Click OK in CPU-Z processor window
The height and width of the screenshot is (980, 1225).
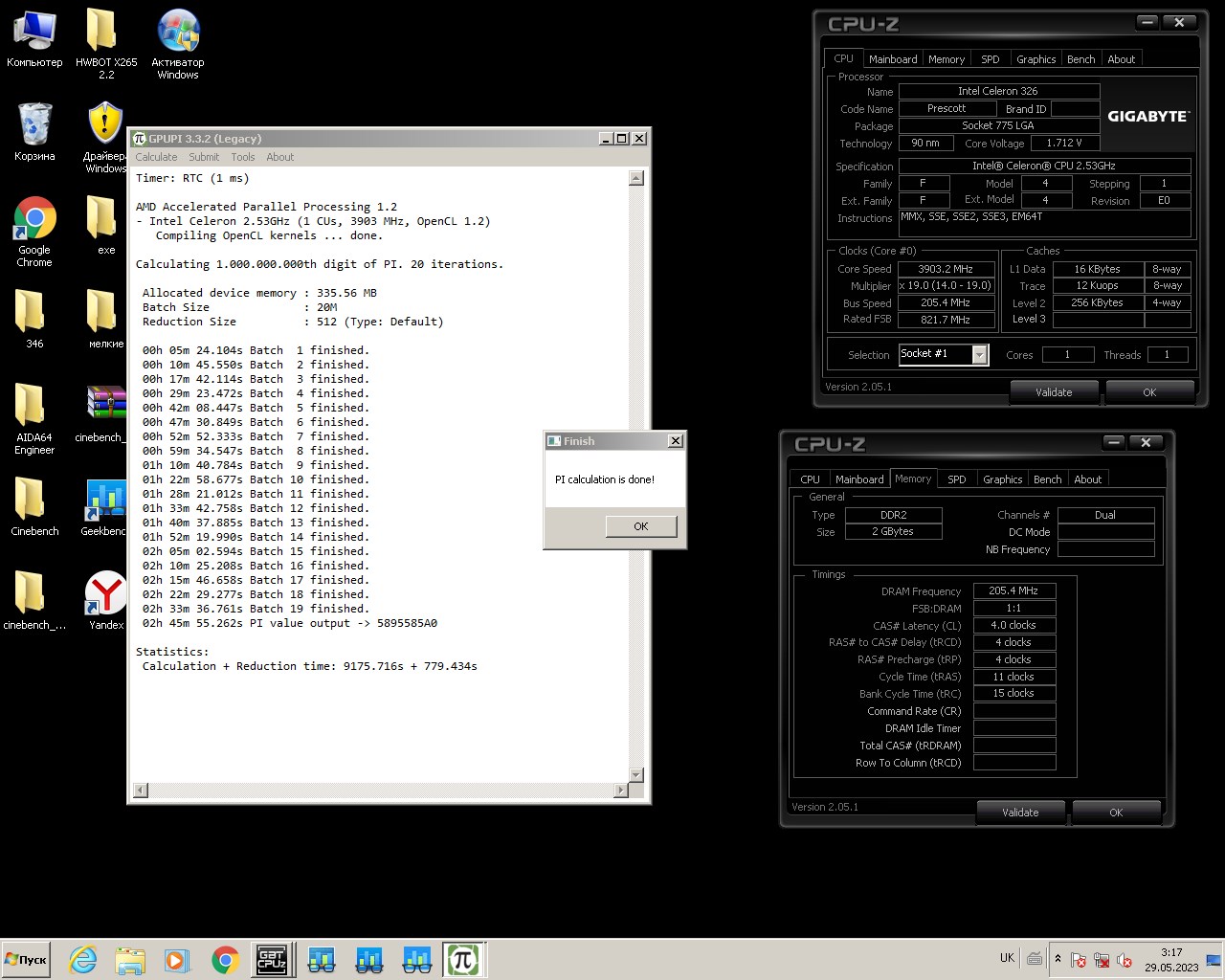1149,392
